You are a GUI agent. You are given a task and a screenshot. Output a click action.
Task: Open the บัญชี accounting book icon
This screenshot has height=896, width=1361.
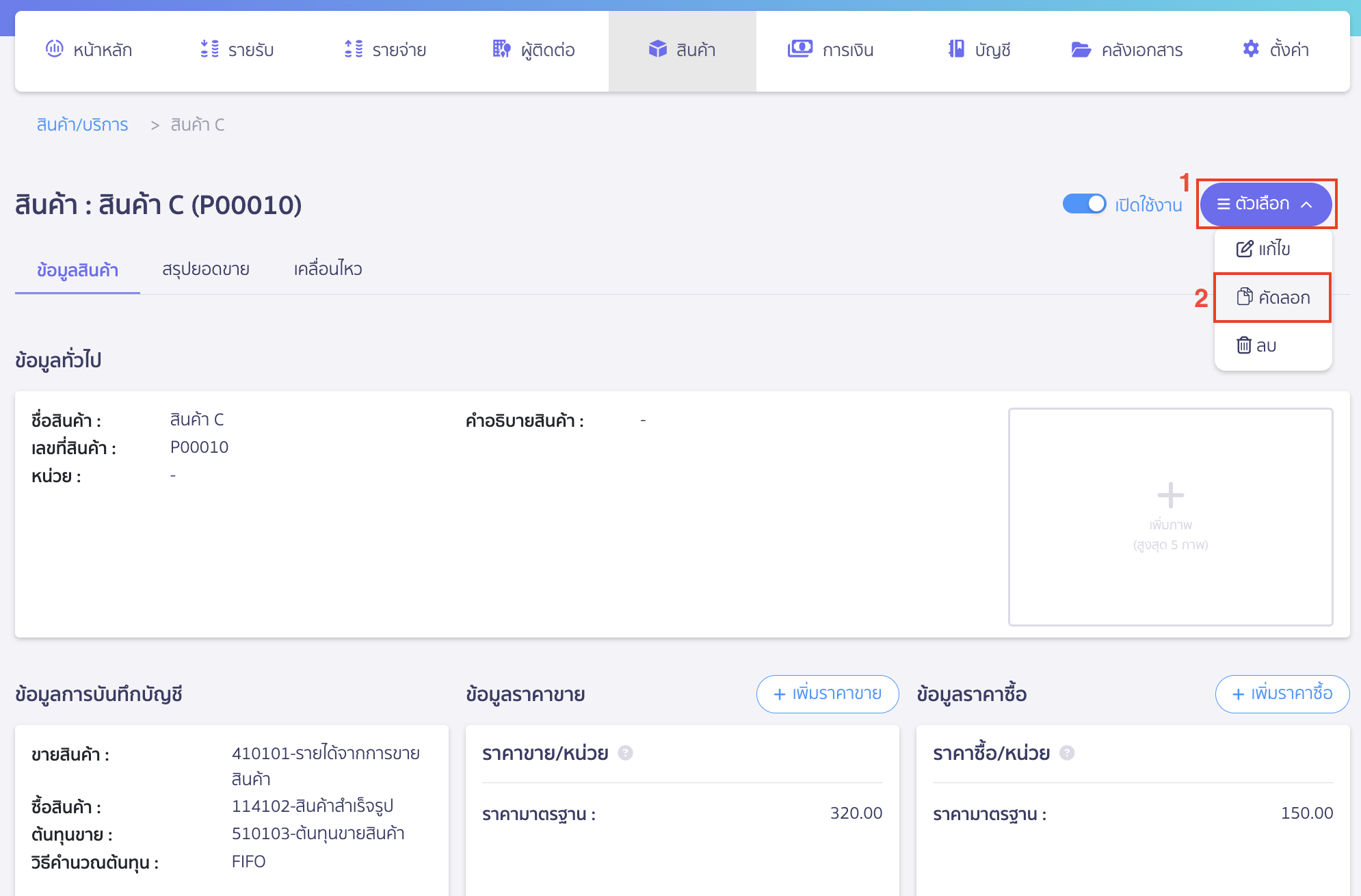click(956, 49)
